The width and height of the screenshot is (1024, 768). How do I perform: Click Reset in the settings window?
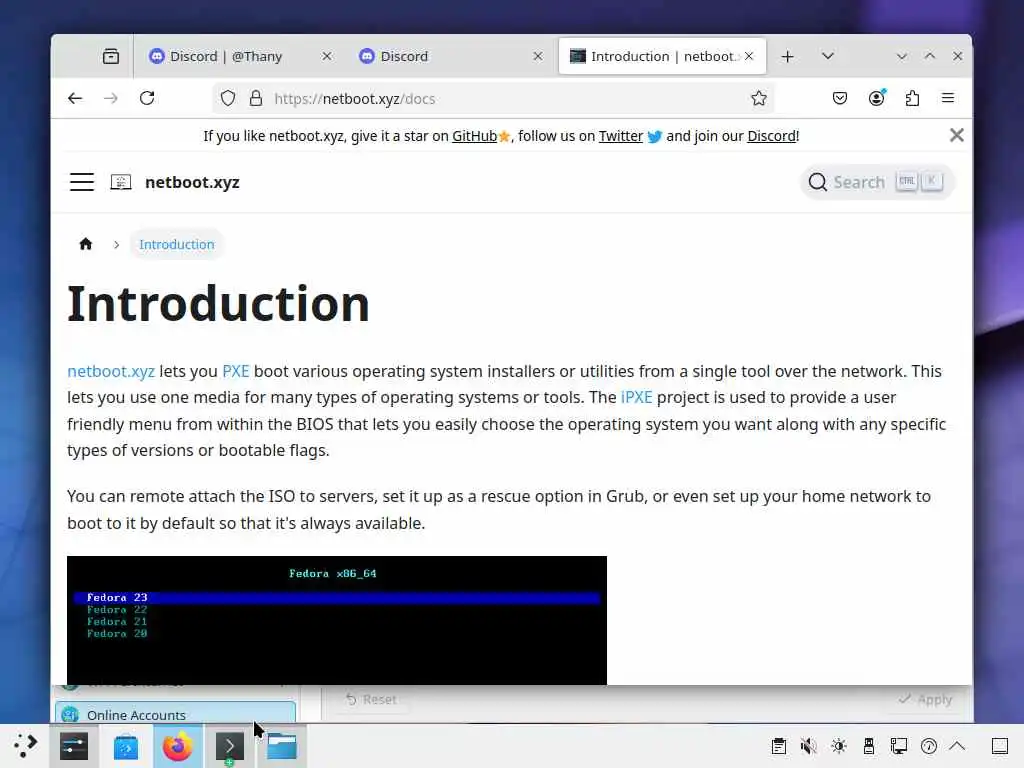[x=371, y=699]
